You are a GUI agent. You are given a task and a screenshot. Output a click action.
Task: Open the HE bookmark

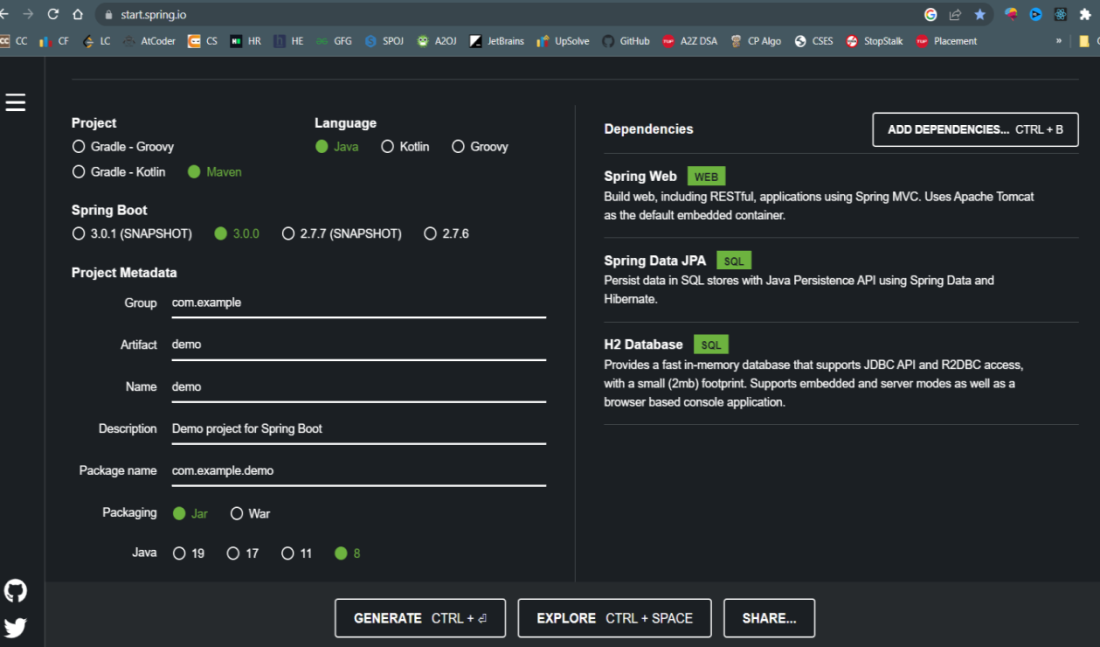pos(288,41)
